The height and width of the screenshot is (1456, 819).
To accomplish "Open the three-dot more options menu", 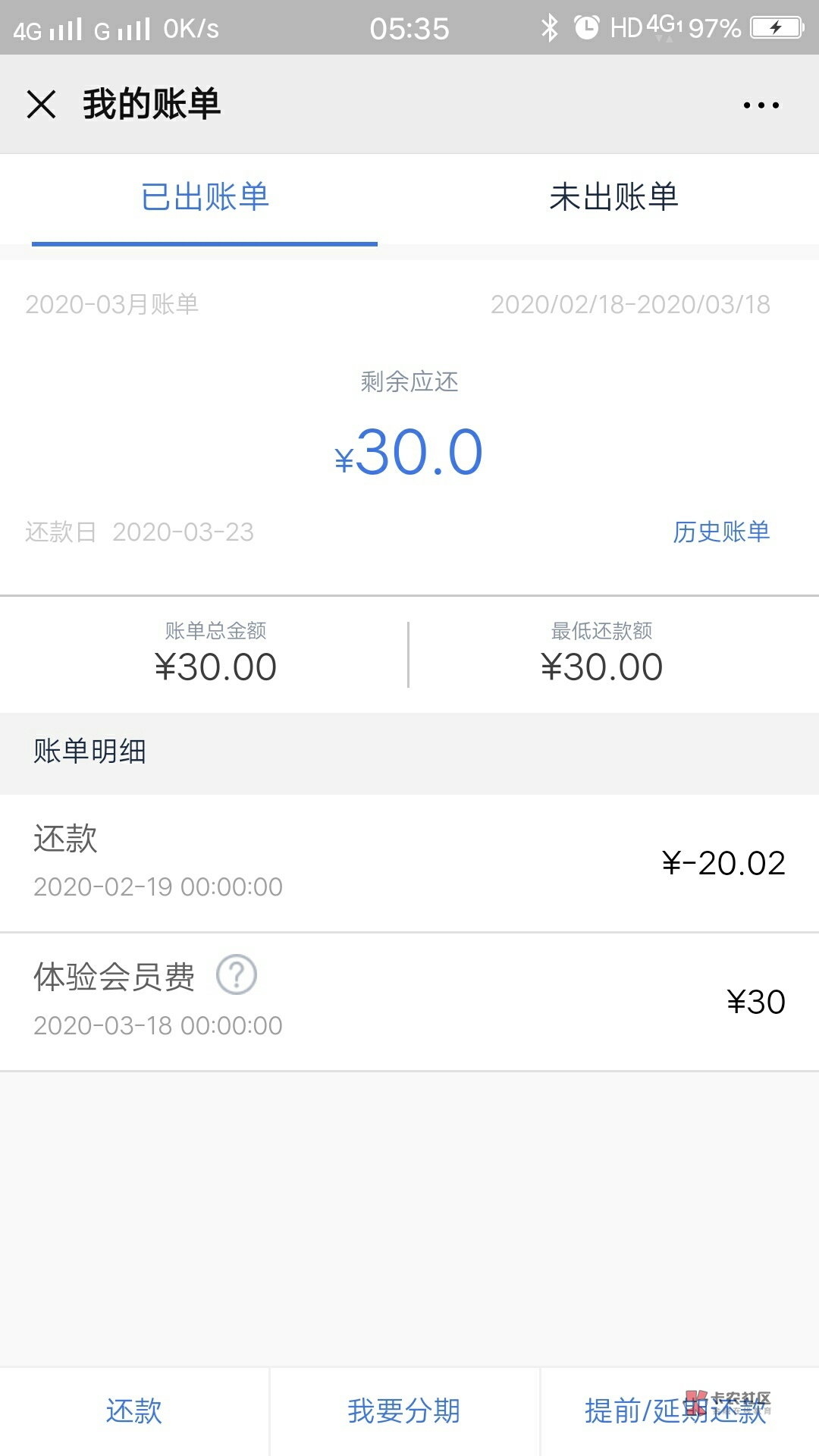I will pos(761,105).
